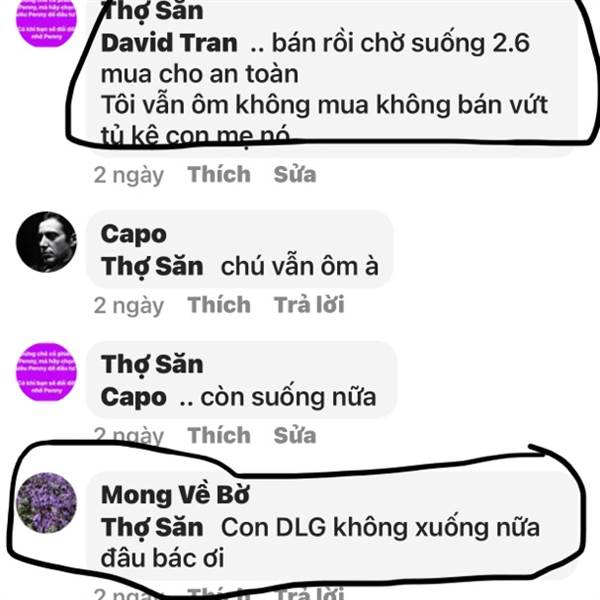The height and width of the screenshot is (600, 600).
Task: Open Mong Về Bờ's purple flower avatar
Action: click(x=46, y=502)
